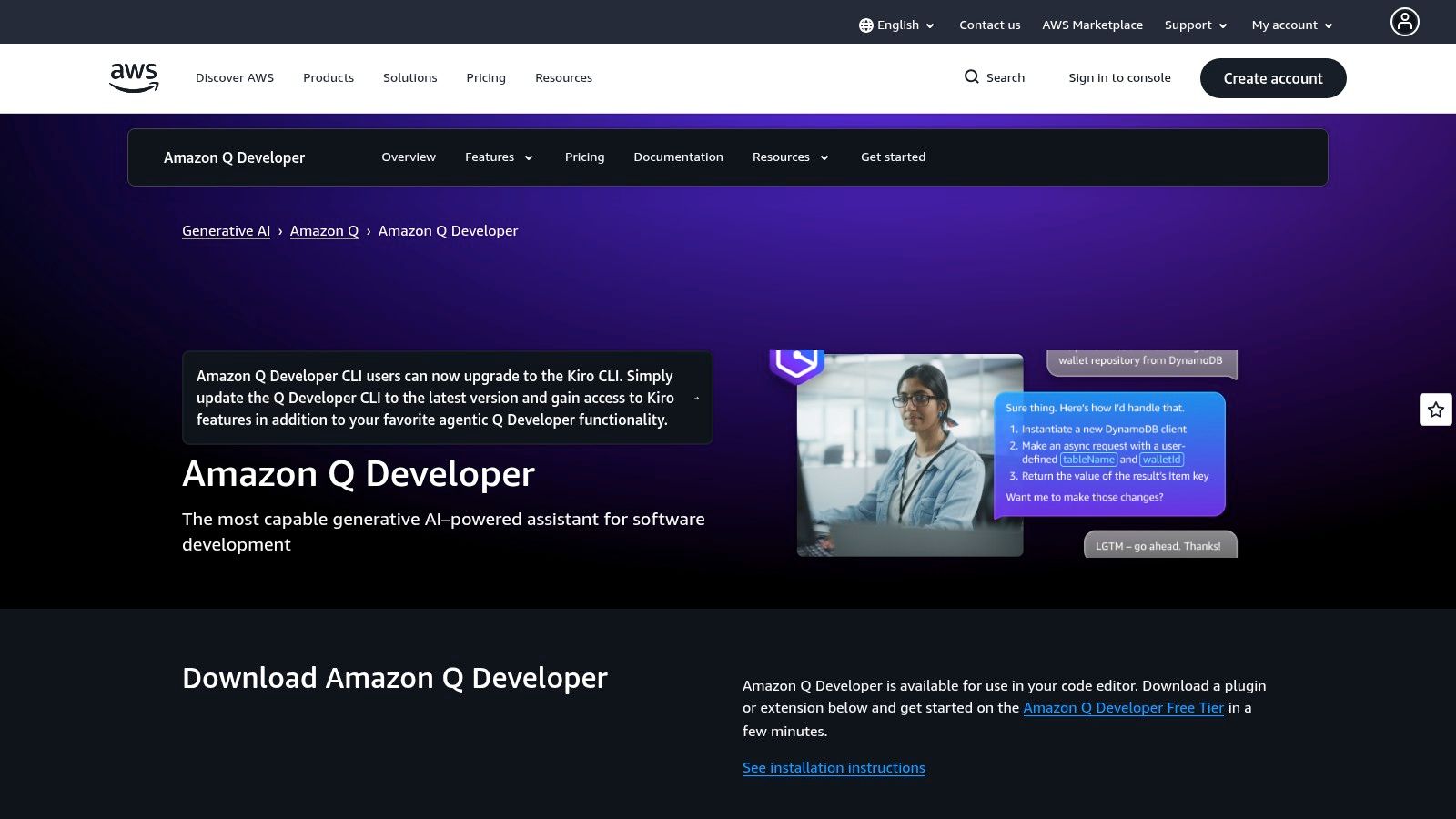Click the star bookmark icon on right edge
Image resolution: width=1456 pixels, height=819 pixels.
(x=1435, y=409)
